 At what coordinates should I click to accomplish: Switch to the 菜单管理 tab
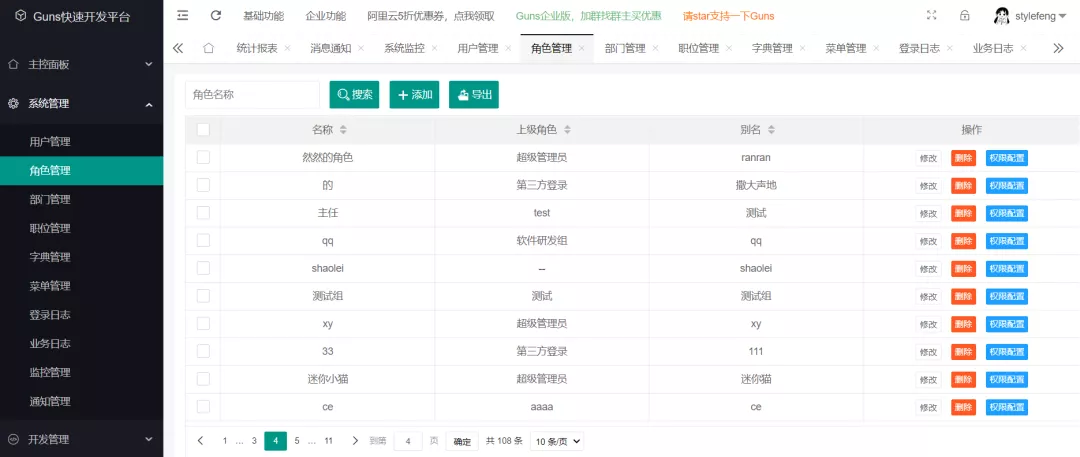click(846, 48)
